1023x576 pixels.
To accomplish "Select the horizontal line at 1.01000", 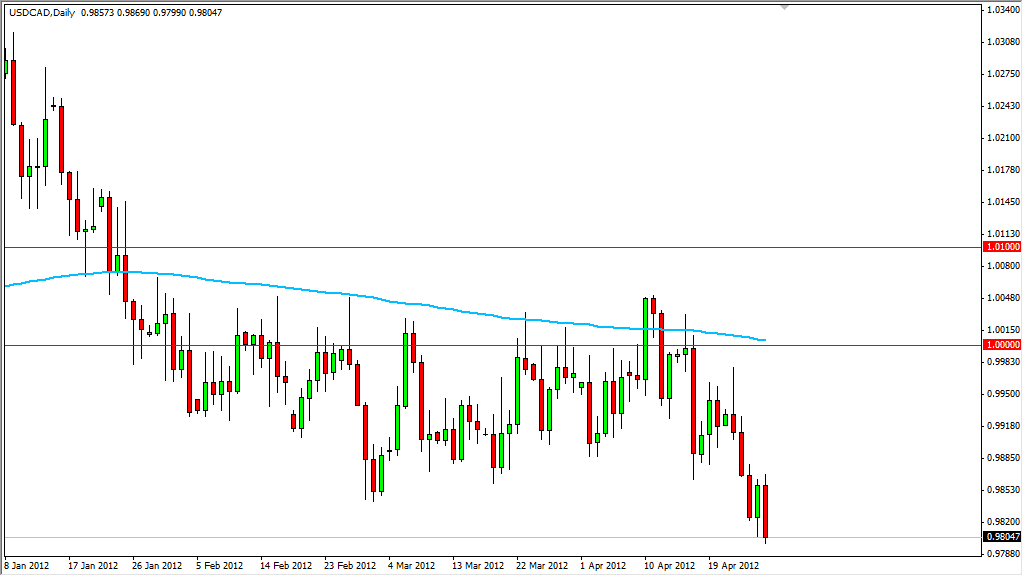I will [450, 246].
